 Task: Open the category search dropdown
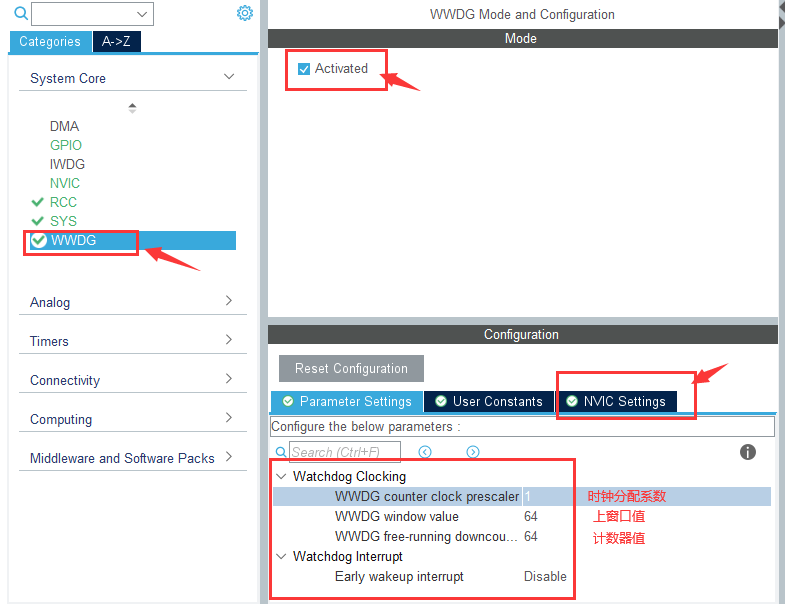coord(143,14)
